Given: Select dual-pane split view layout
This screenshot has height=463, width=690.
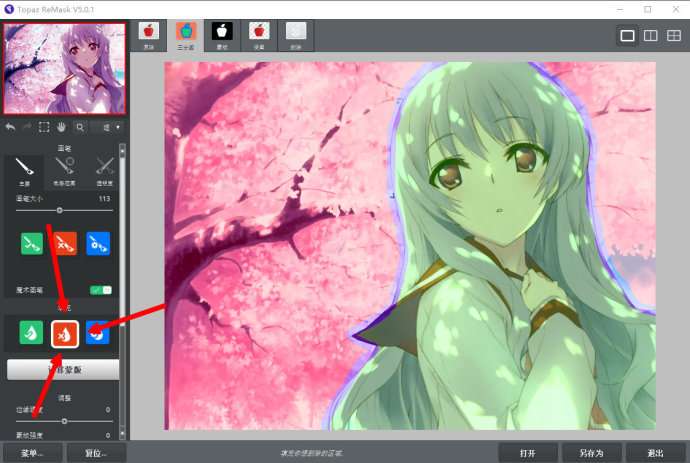Looking at the screenshot, I should pyautogui.click(x=650, y=36).
